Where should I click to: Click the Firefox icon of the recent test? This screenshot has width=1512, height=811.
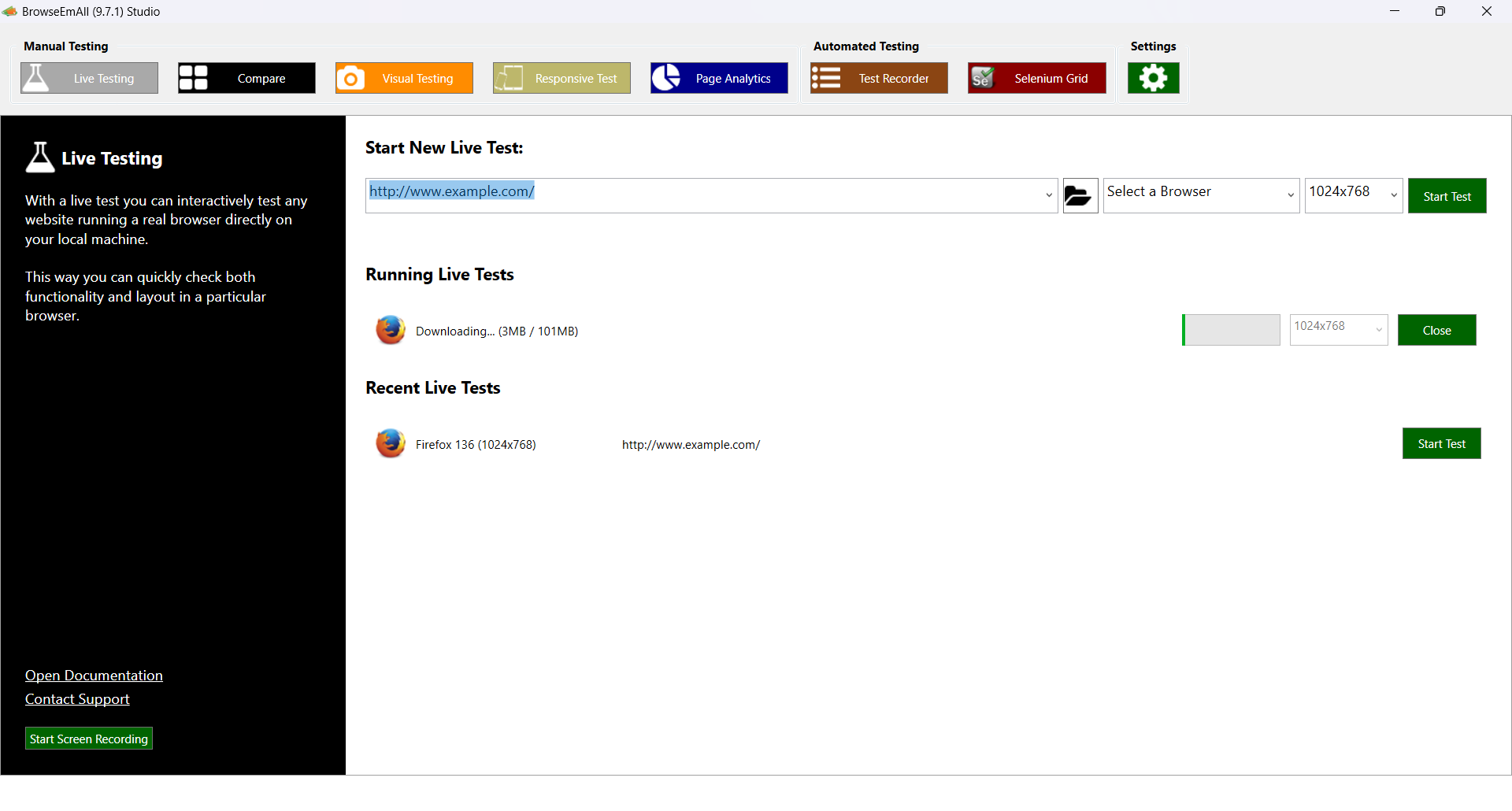tap(390, 444)
